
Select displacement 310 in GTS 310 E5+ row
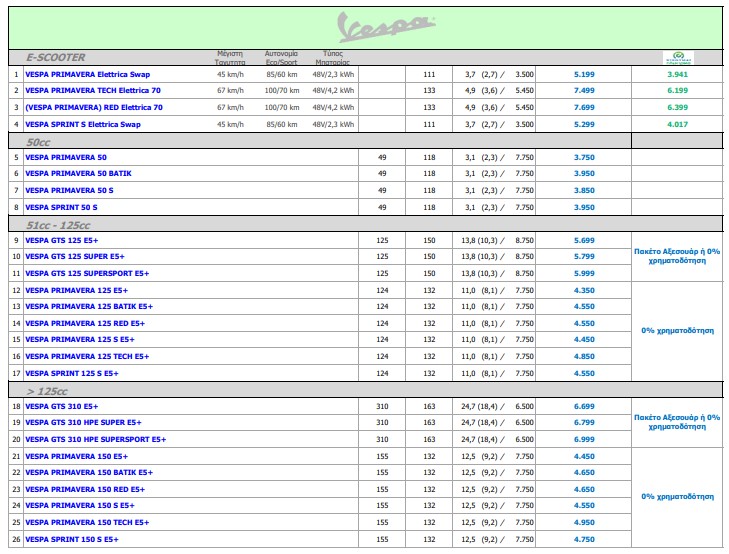382,407
